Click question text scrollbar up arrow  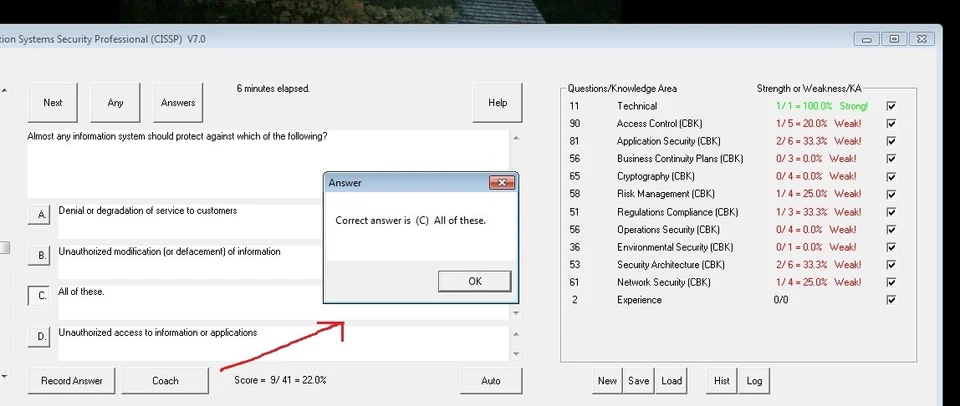click(516, 138)
